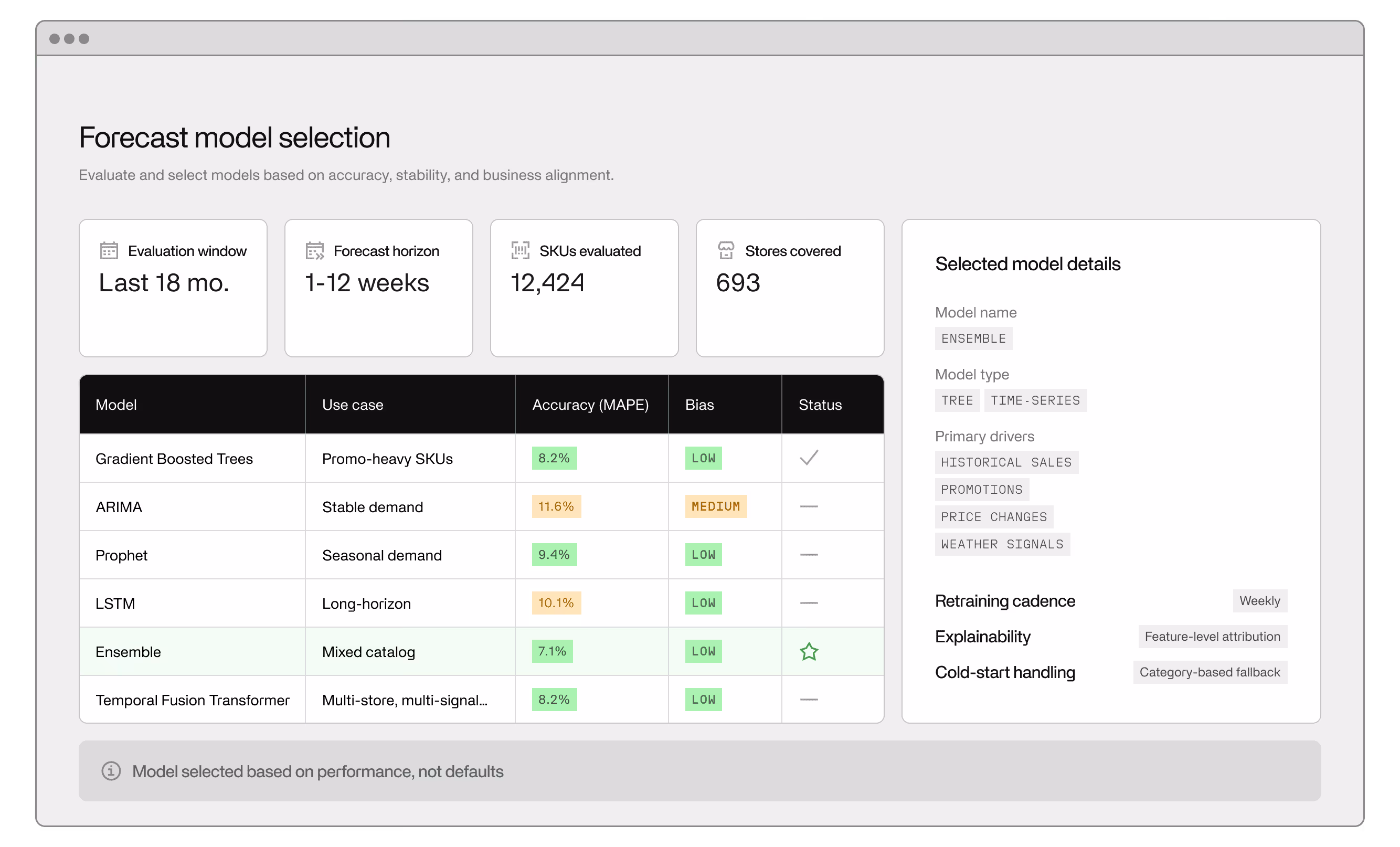Click the star status icon on the Ensemble row
1400x847 pixels.
tap(809, 652)
